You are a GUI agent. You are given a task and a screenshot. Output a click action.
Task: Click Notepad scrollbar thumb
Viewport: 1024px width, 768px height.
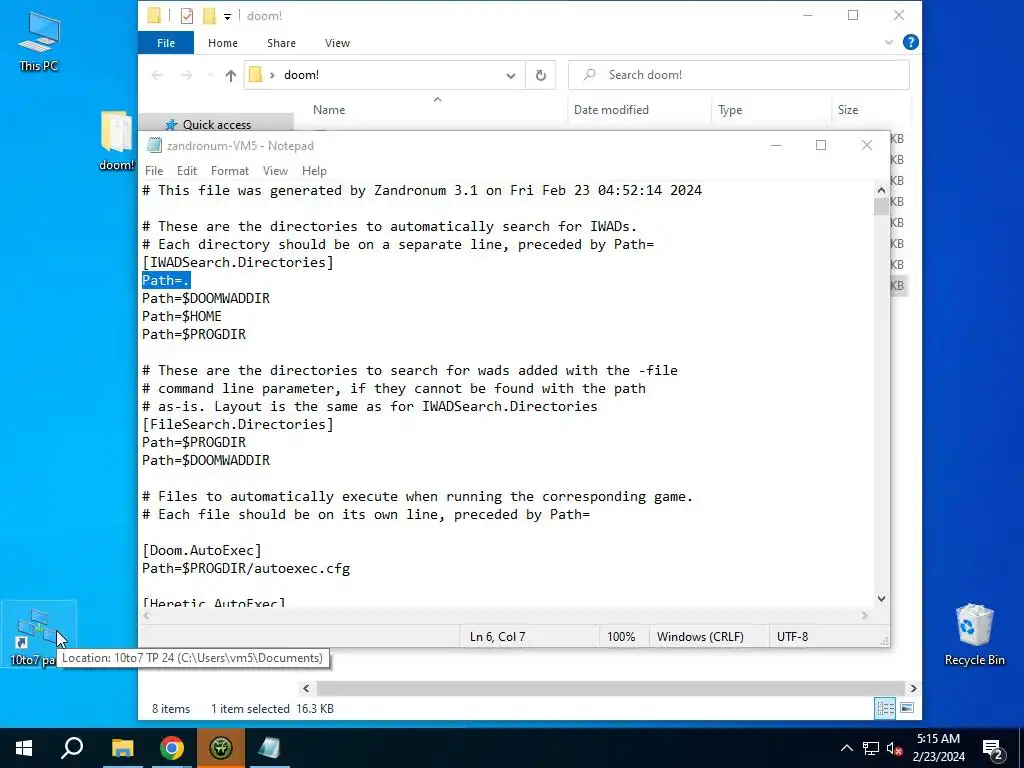882,206
